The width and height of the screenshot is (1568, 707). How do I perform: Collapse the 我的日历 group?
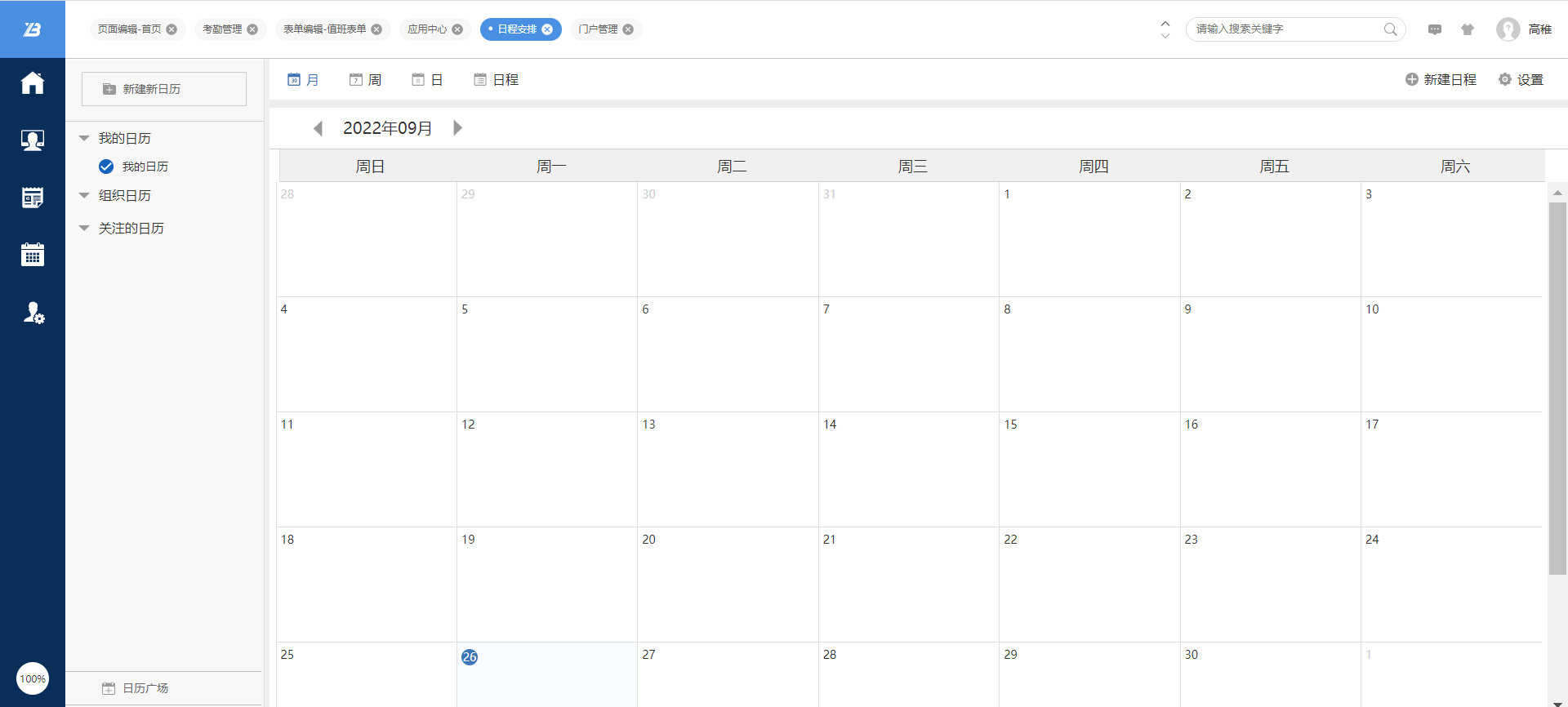coord(84,139)
